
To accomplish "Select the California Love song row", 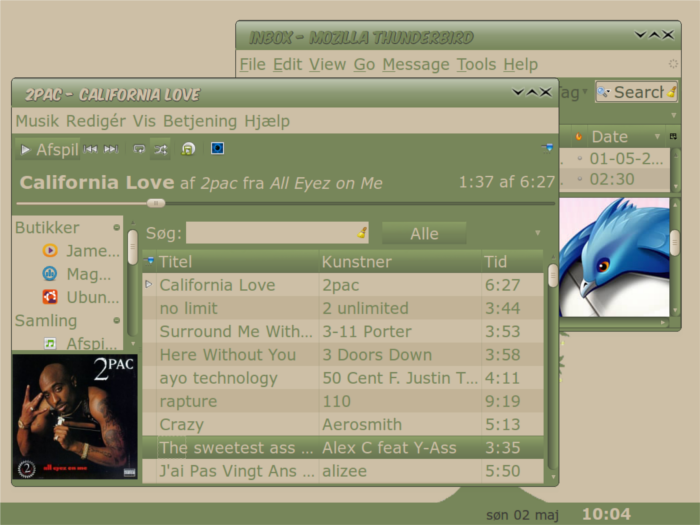I will tap(343, 285).
